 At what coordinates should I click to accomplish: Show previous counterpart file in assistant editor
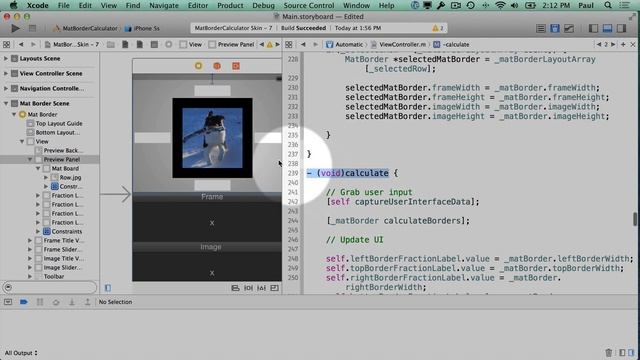599,44
